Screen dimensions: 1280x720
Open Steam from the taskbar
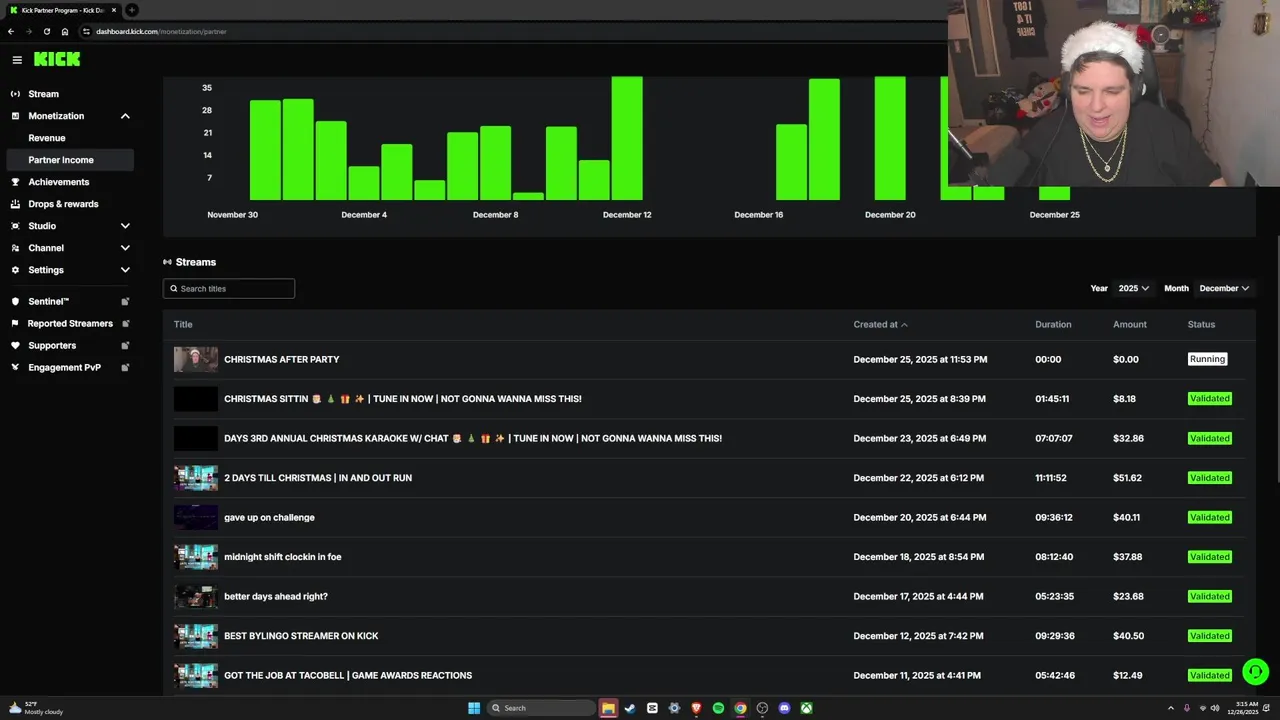[630, 708]
